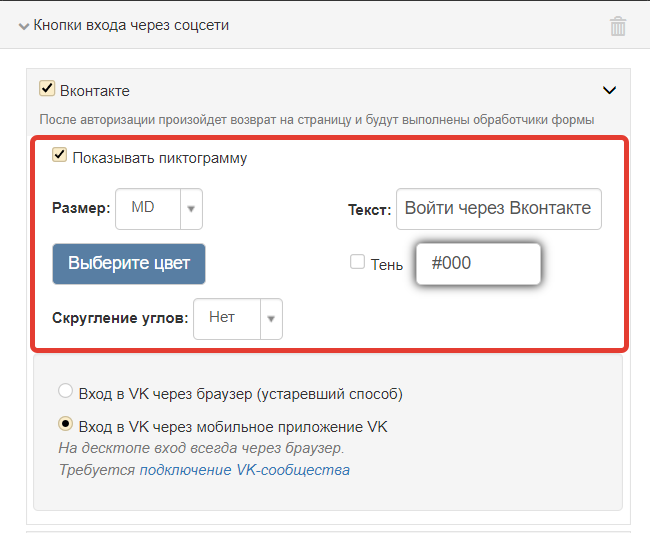Uncheck the Вконтакте checkbox
The height and width of the screenshot is (533, 650).
coord(47,88)
